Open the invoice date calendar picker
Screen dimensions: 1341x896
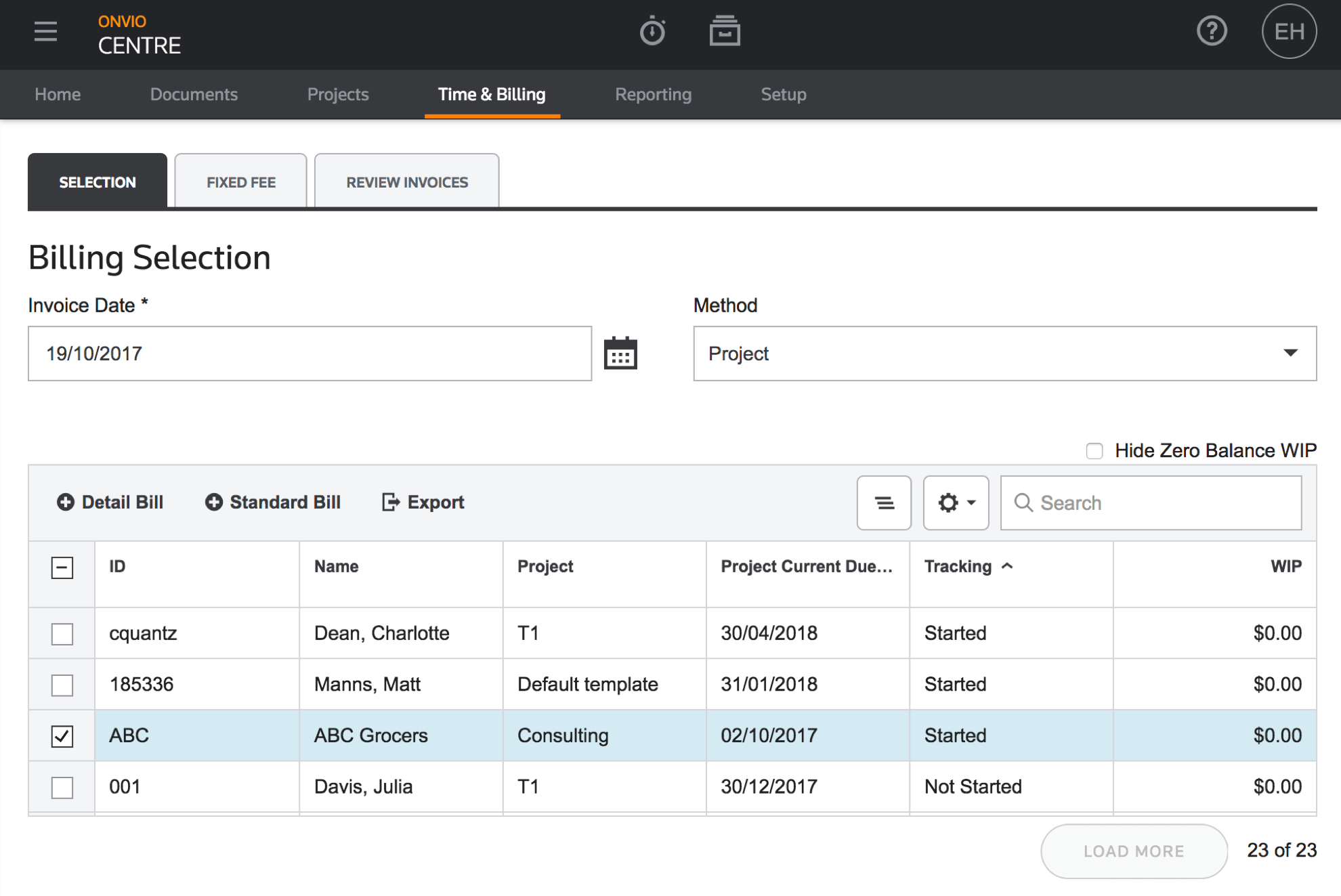click(x=620, y=353)
